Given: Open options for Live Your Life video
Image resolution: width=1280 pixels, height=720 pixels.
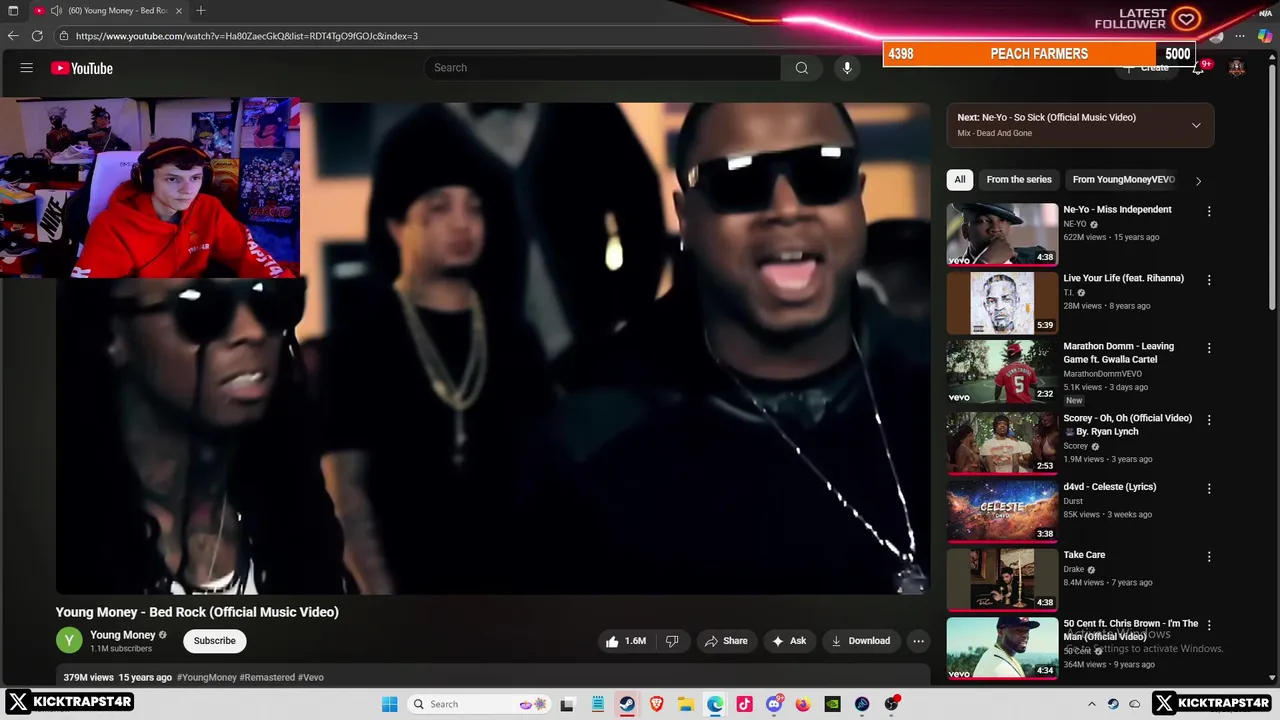Looking at the screenshot, I should click(1209, 280).
